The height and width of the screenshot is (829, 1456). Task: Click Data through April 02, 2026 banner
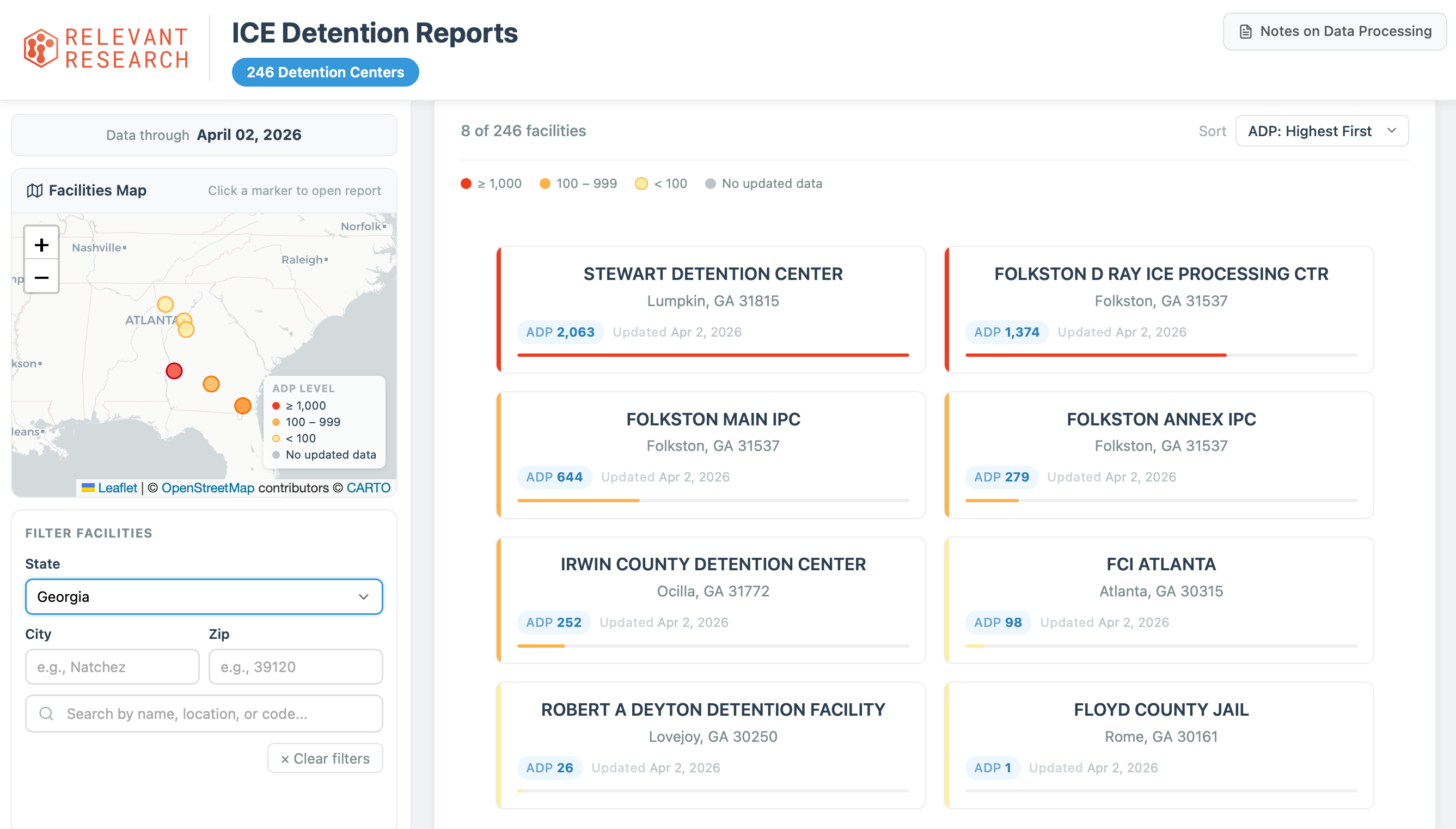coord(204,135)
